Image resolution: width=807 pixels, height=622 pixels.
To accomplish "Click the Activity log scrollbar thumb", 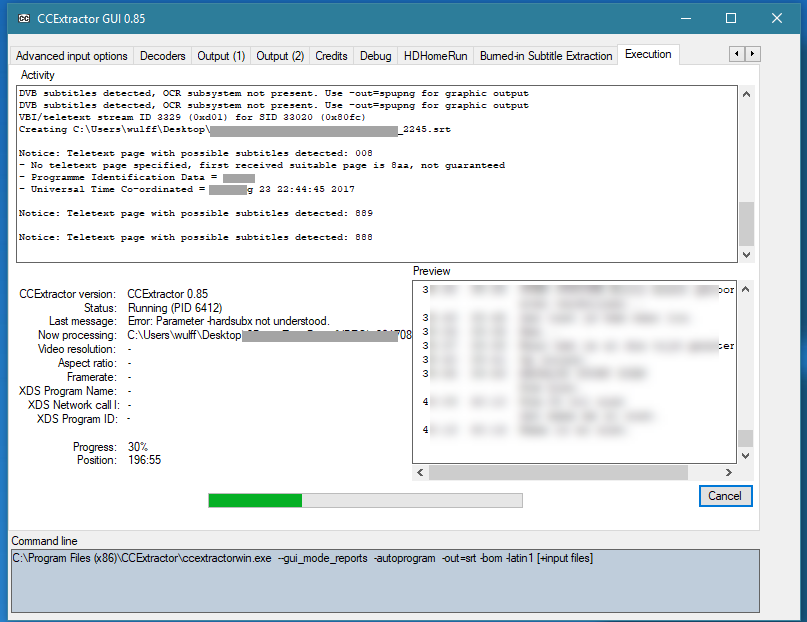I will click(747, 224).
